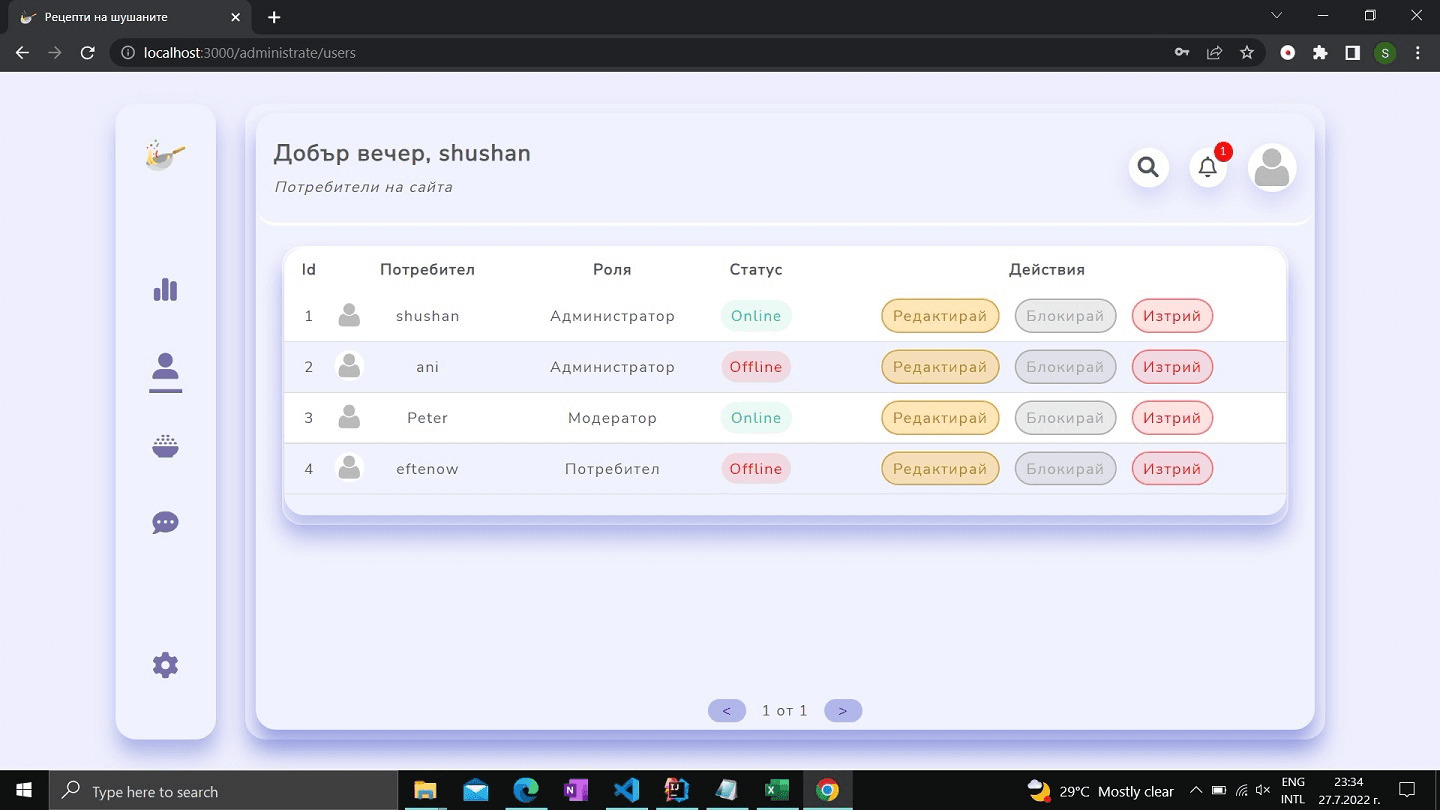The width and height of the screenshot is (1440, 810).
Task: Click Блокирай for user shushan
Action: [x=1065, y=316]
